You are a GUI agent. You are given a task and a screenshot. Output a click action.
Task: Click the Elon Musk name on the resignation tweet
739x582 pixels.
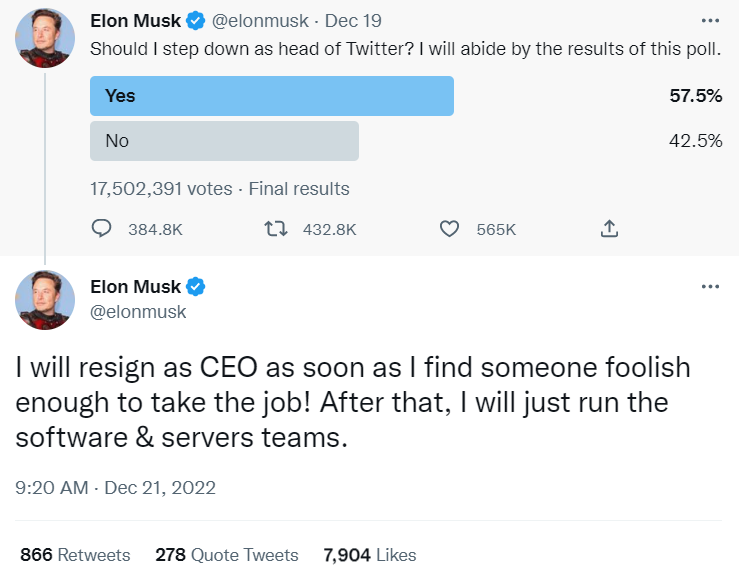136,288
